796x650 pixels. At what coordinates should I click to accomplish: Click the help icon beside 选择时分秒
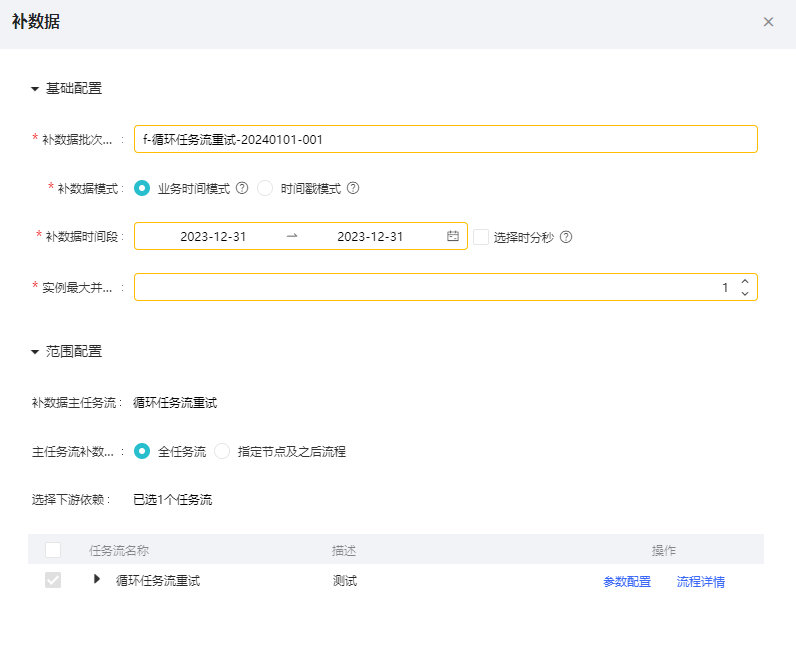(566, 237)
